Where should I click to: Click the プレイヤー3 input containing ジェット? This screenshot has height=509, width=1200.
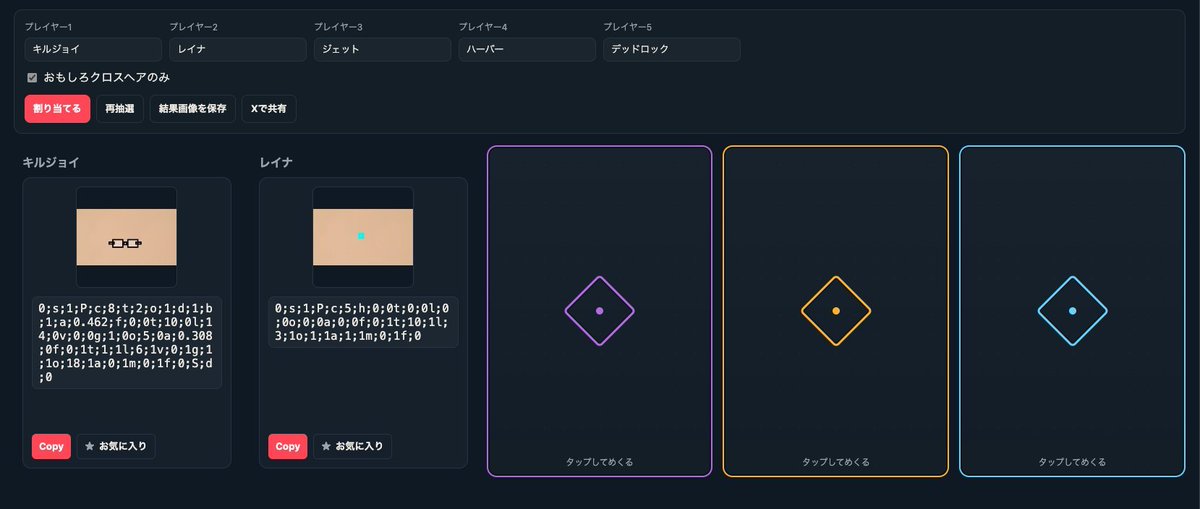point(382,49)
